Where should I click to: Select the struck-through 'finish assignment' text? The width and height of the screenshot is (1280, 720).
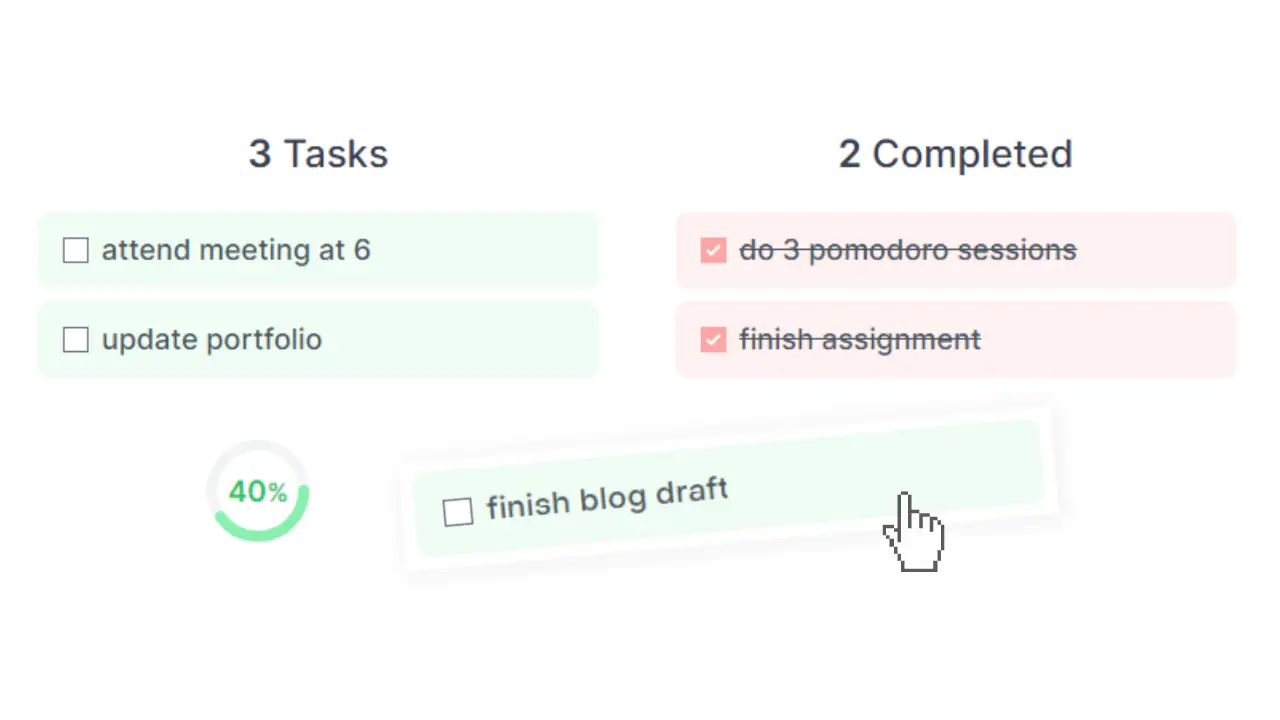point(860,340)
